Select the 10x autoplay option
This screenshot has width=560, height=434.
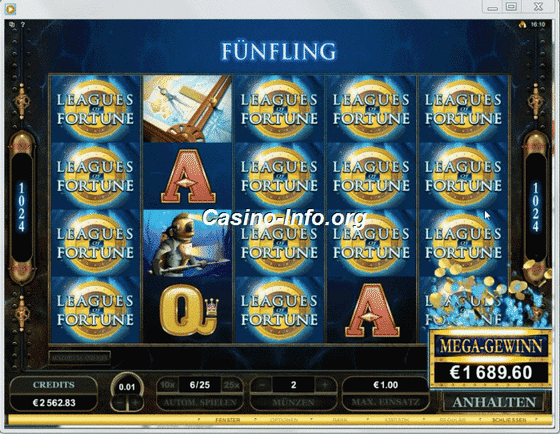coord(167,385)
